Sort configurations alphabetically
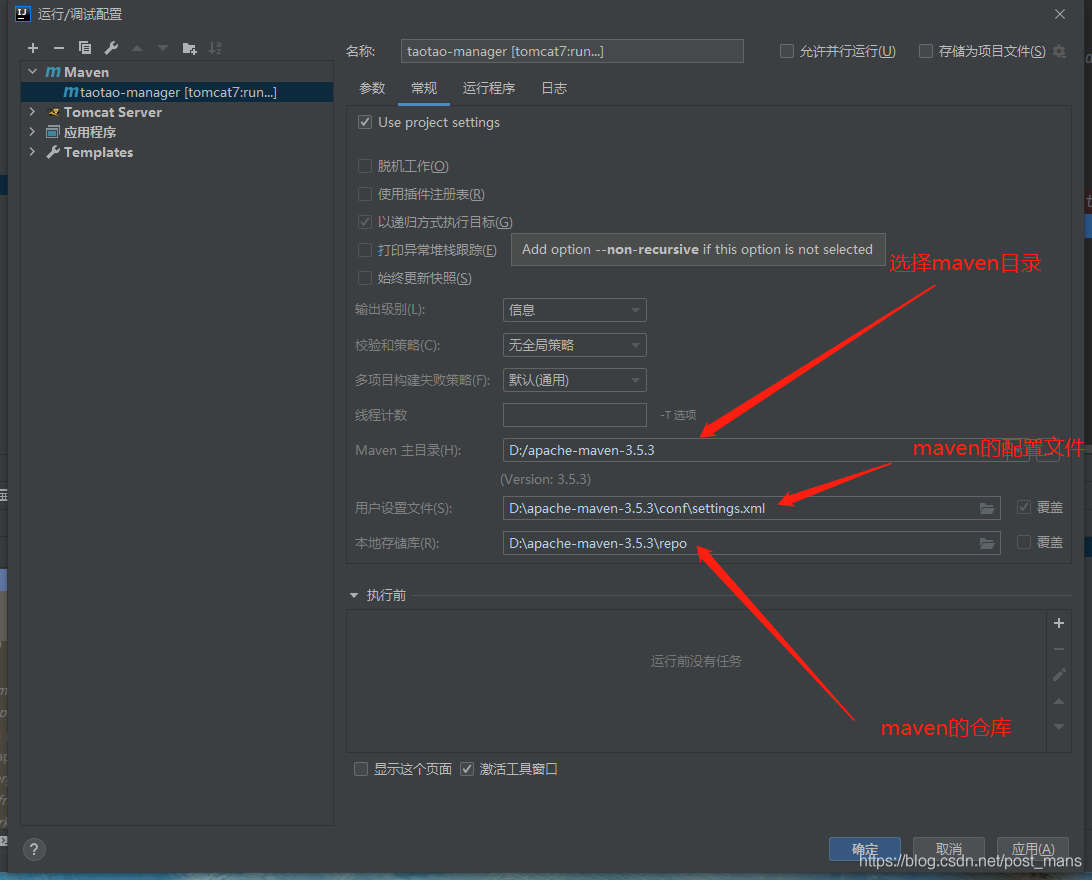The image size is (1092, 880). [x=215, y=48]
